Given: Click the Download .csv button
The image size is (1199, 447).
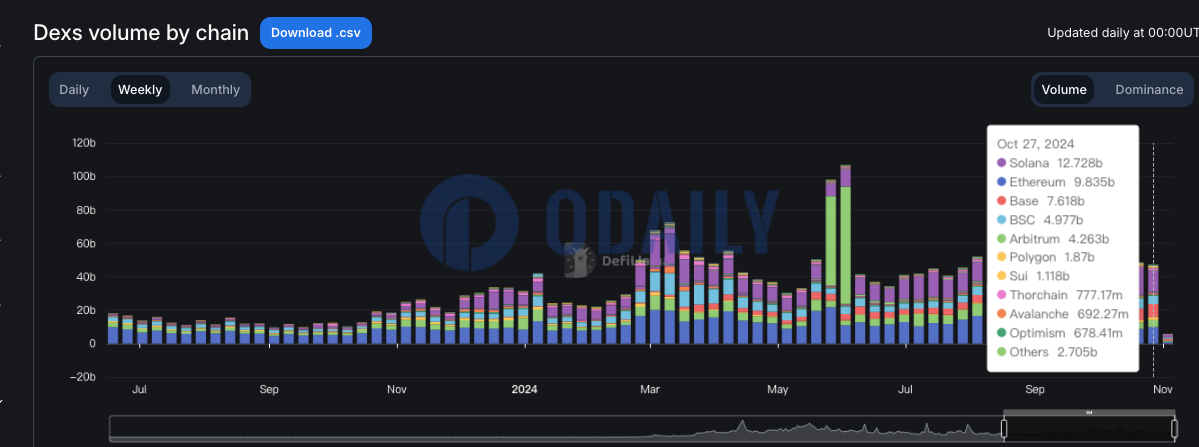Looking at the screenshot, I should 315,32.
